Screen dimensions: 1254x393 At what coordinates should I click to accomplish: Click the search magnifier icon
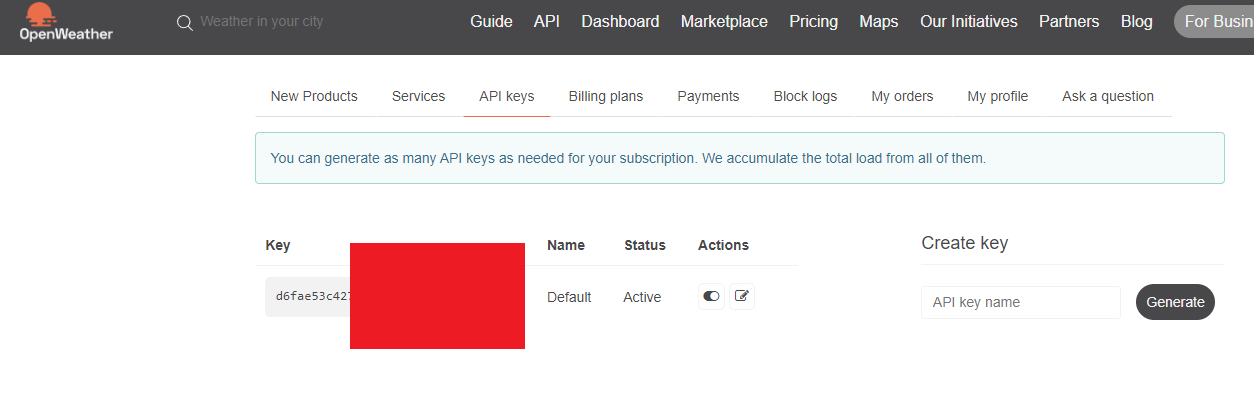coord(184,22)
